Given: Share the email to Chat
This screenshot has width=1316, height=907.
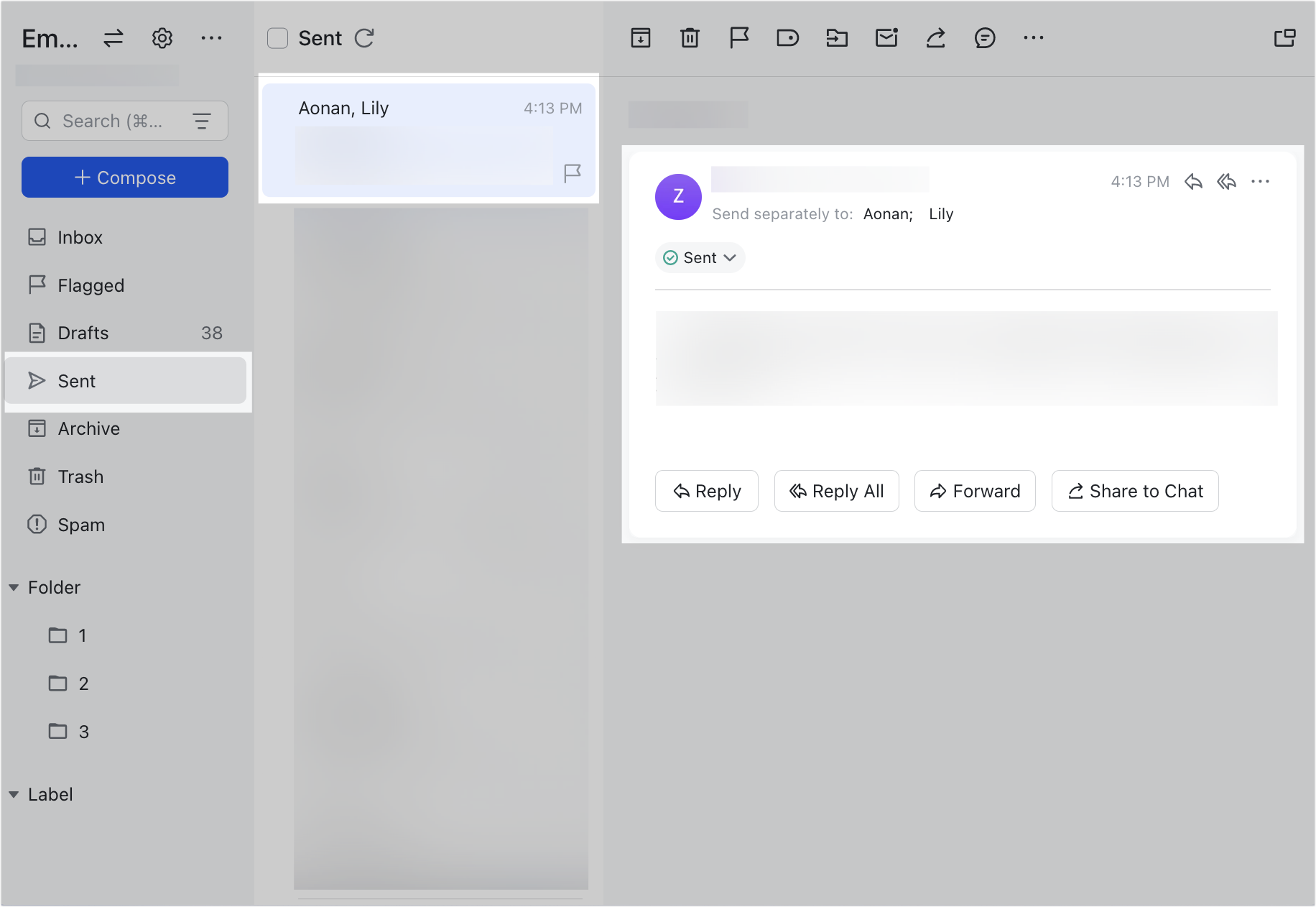Looking at the screenshot, I should tap(1134, 491).
